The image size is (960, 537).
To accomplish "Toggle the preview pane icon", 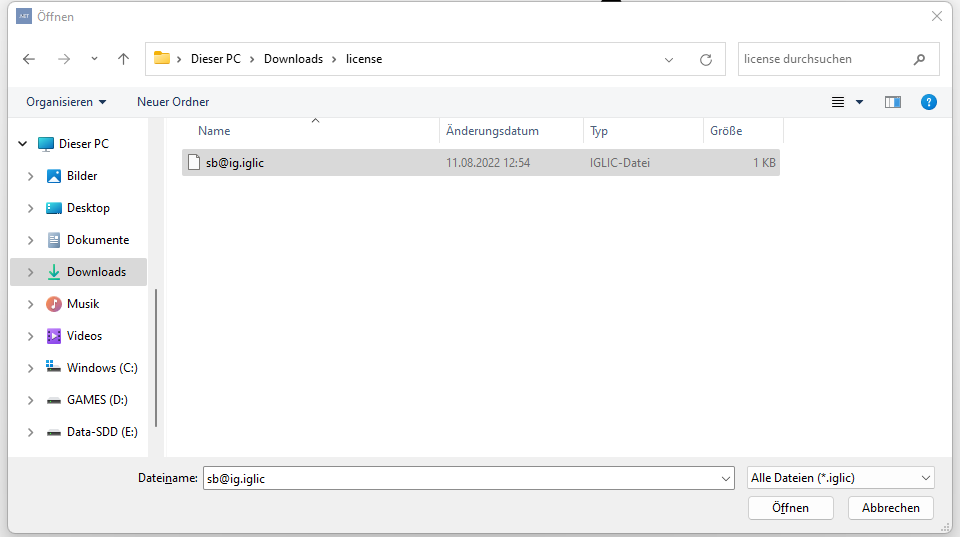I will 893,102.
